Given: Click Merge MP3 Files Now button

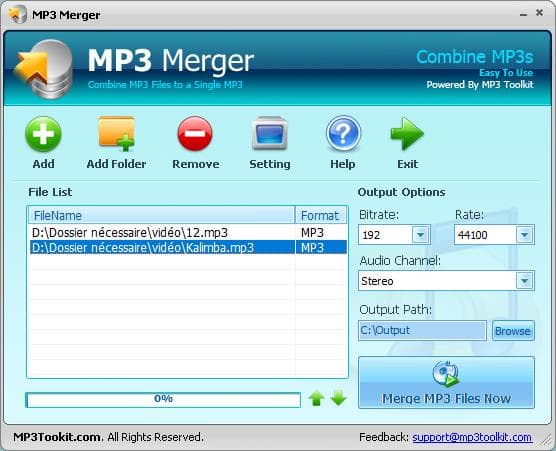Looking at the screenshot, I should (x=446, y=383).
